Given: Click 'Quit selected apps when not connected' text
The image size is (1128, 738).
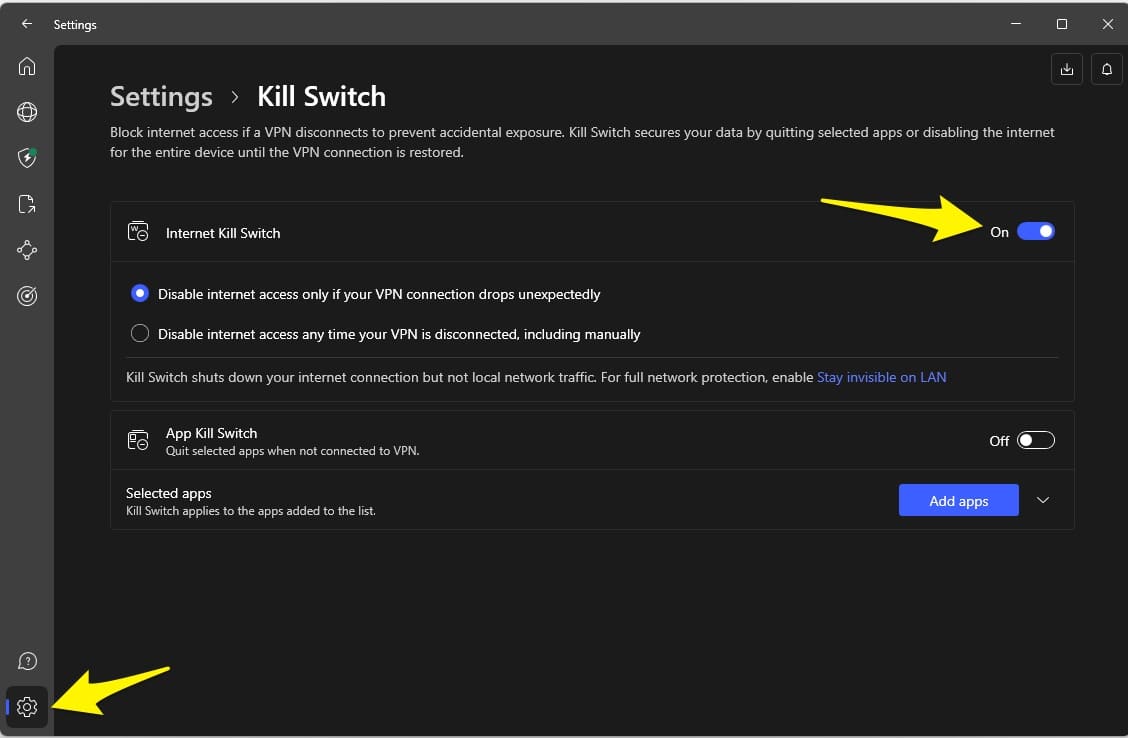Looking at the screenshot, I should click(x=292, y=451).
